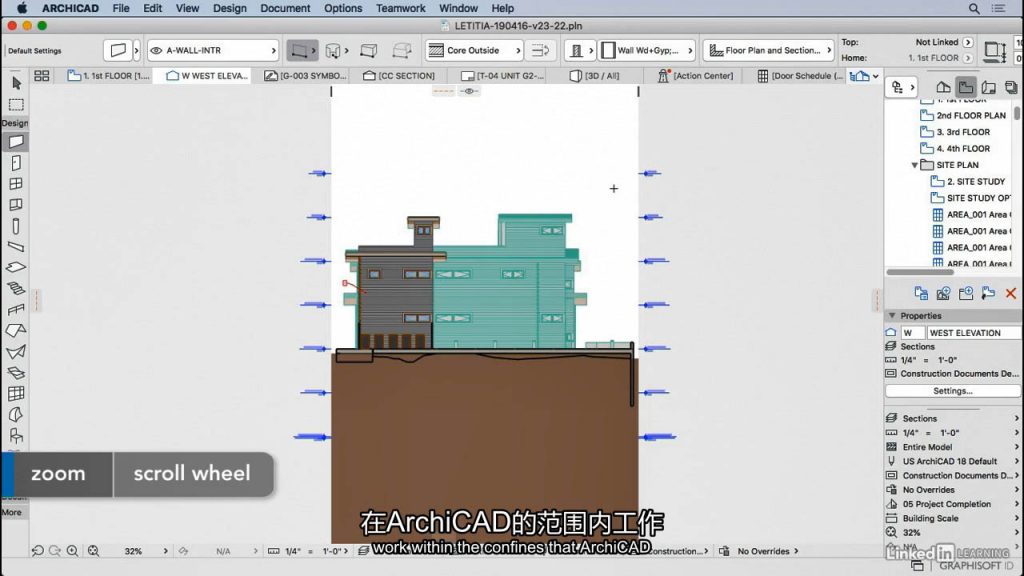The width and height of the screenshot is (1024, 576).
Task: Select 2nd FLOOR PLAN in navigator
Action: (x=970, y=116)
